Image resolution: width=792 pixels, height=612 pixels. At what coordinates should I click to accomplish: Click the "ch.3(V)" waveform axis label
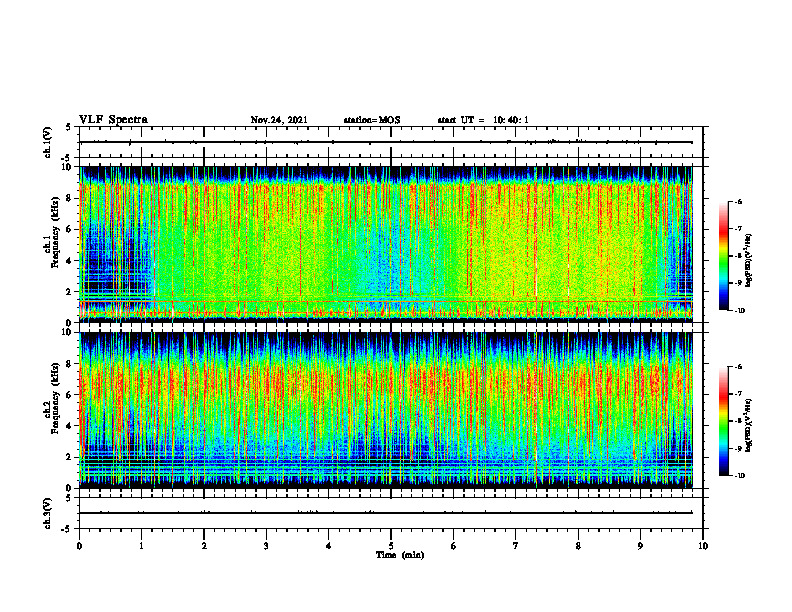click(x=47, y=513)
